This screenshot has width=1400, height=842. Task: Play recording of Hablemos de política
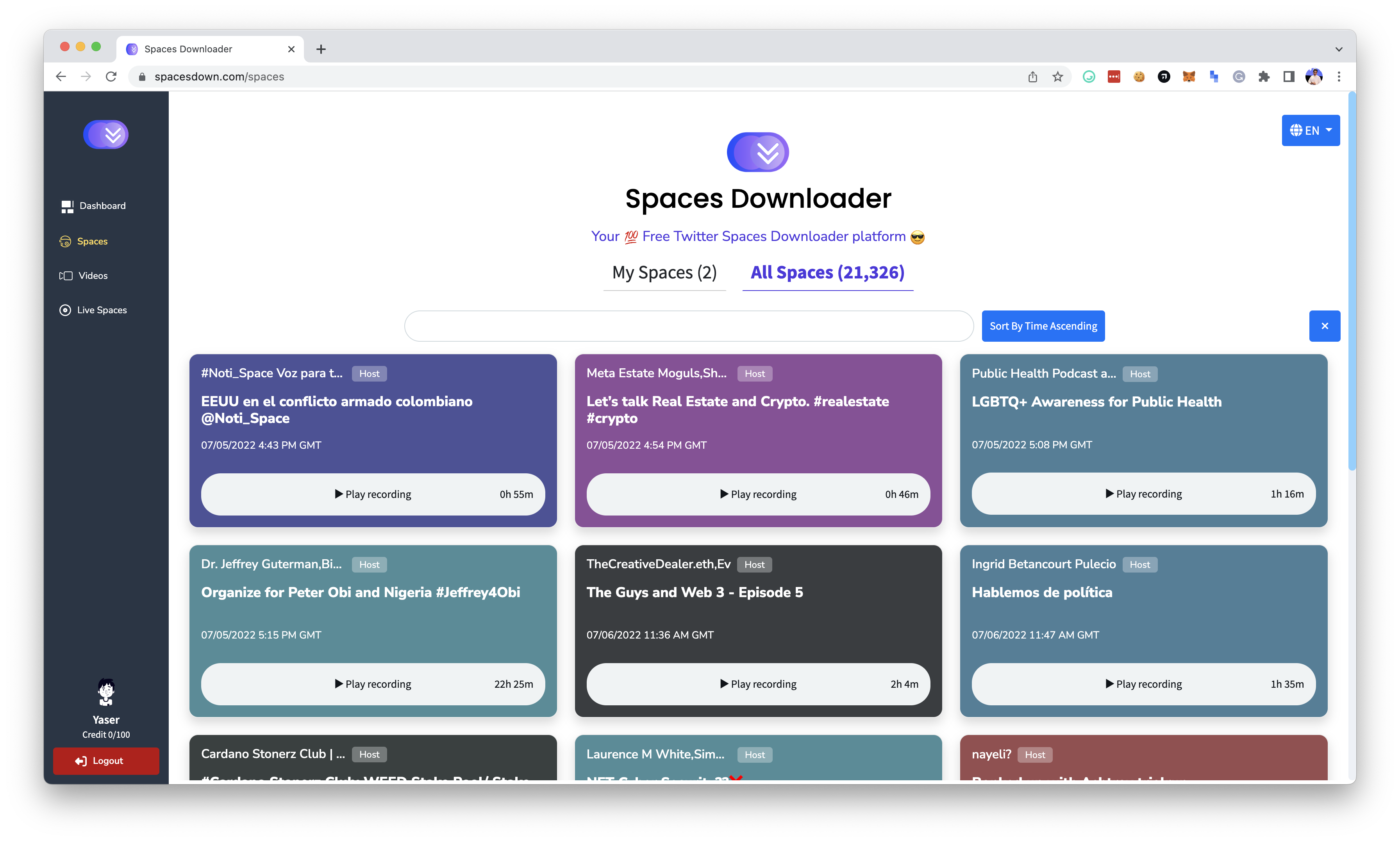point(1143,684)
